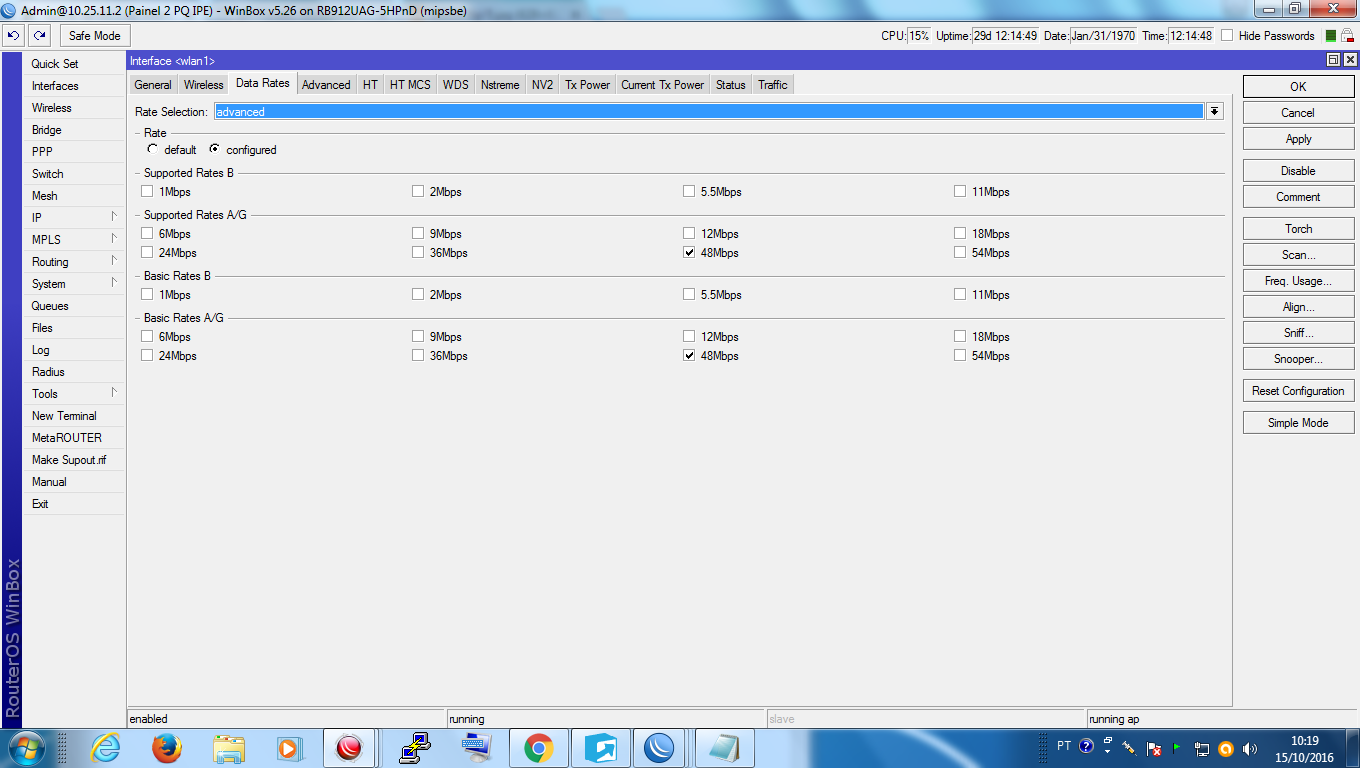Click the blue shortcut-arrow app in taskbar
The image size is (1360, 768).
coord(601,748)
